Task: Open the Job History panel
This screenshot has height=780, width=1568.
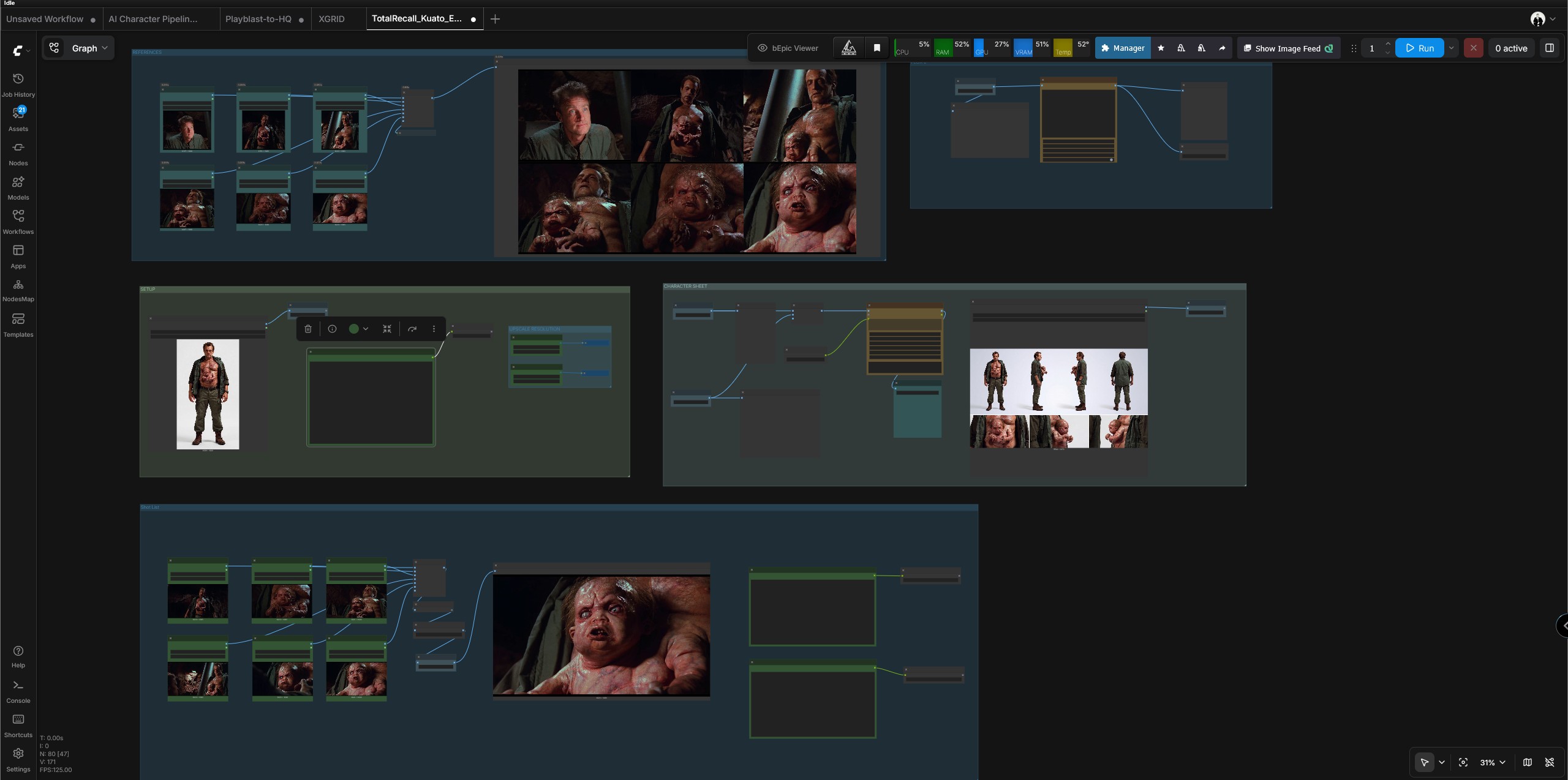Action: coord(18,85)
